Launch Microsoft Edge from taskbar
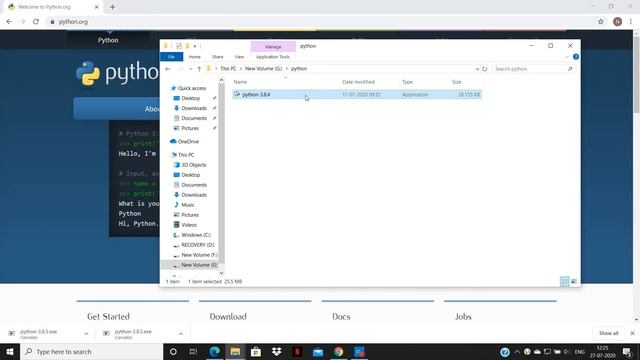 tap(215, 351)
